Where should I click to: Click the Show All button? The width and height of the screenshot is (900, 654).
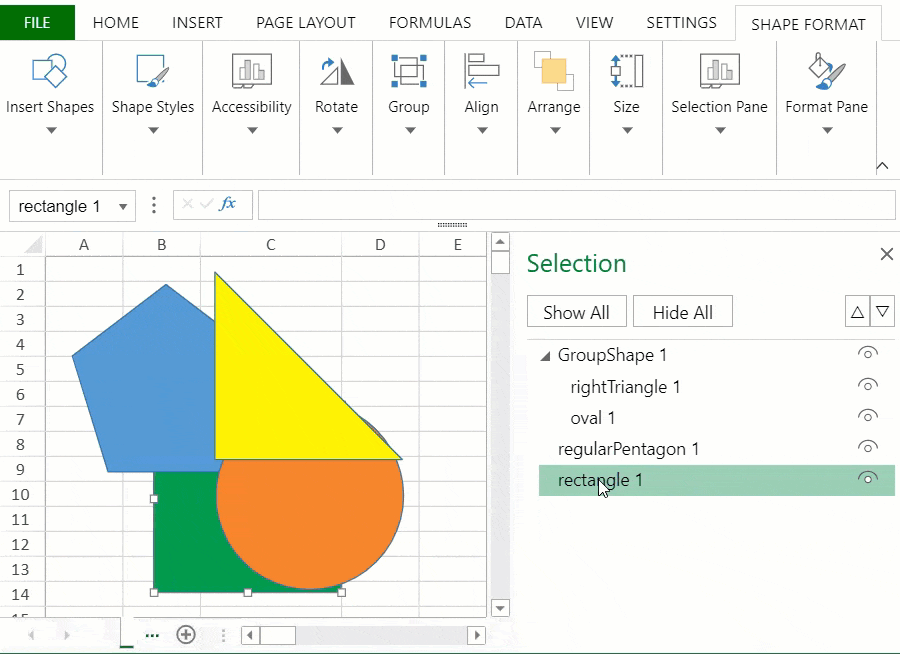click(x=576, y=312)
